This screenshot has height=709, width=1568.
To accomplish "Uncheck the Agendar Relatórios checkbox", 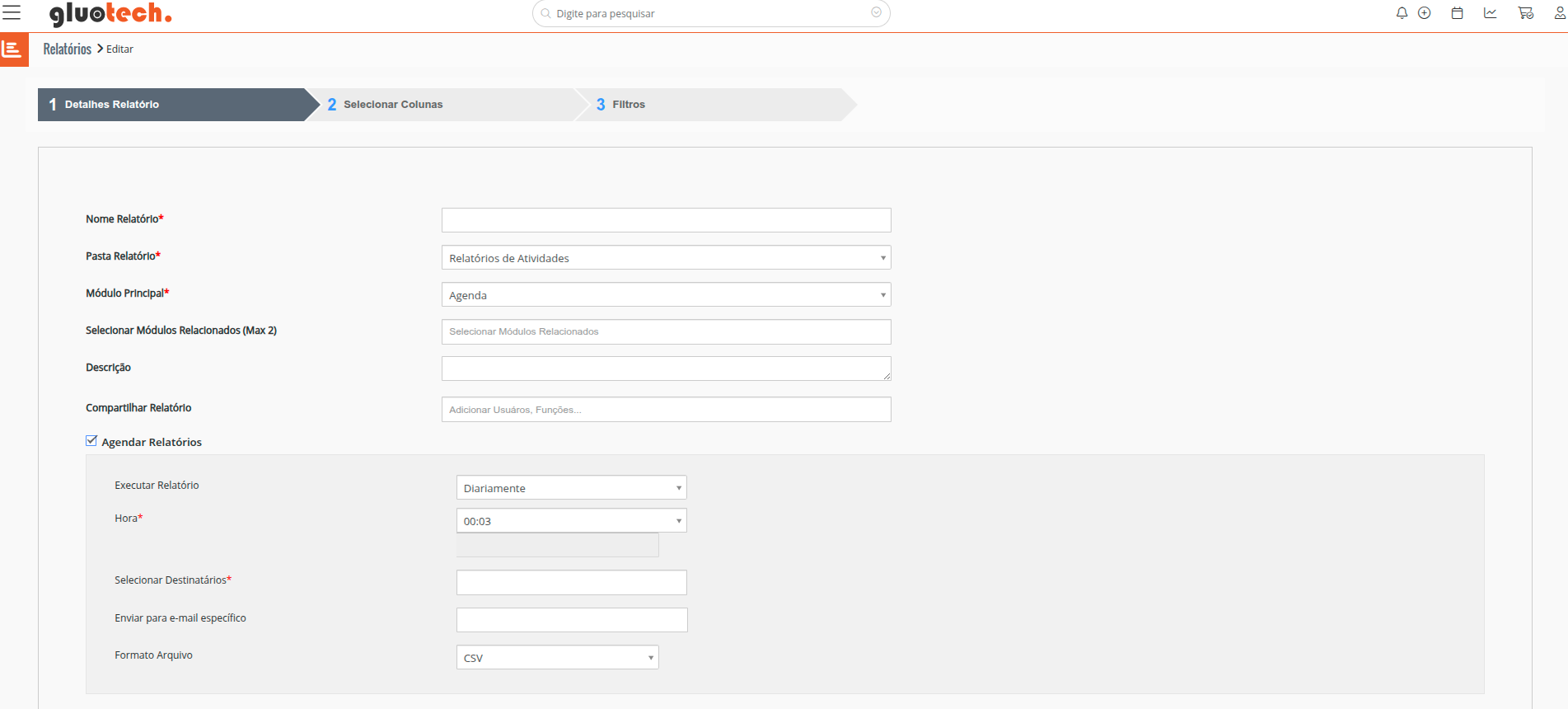I will click(91, 441).
